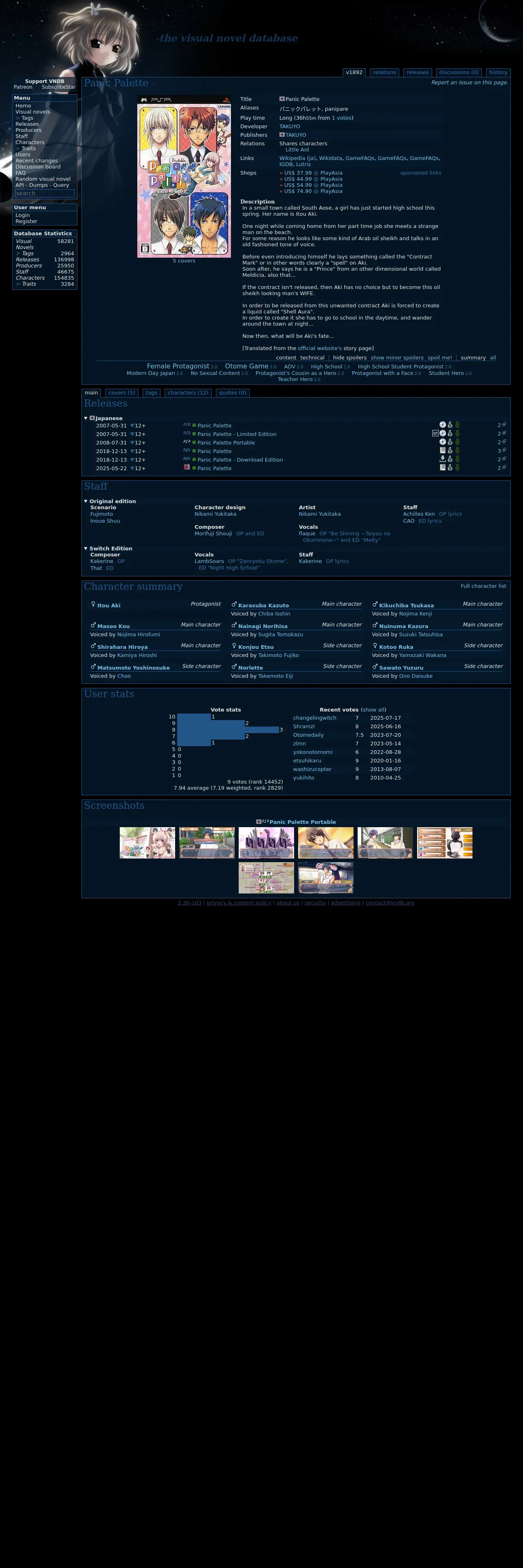The width and height of the screenshot is (523, 1568).
Task: Collapse the Switch Edition staff section
Action: [x=86, y=548]
